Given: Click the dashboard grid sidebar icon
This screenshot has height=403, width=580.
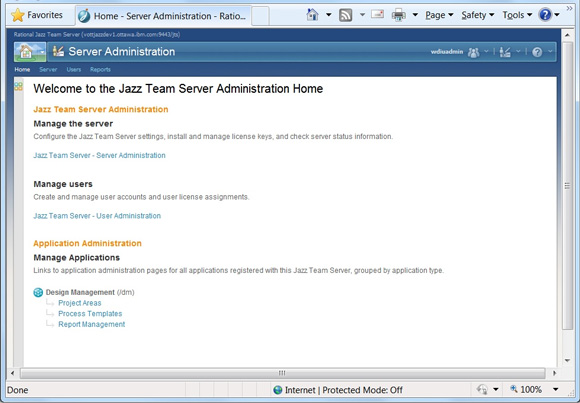Looking at the screenshot, I should (18, 87).
